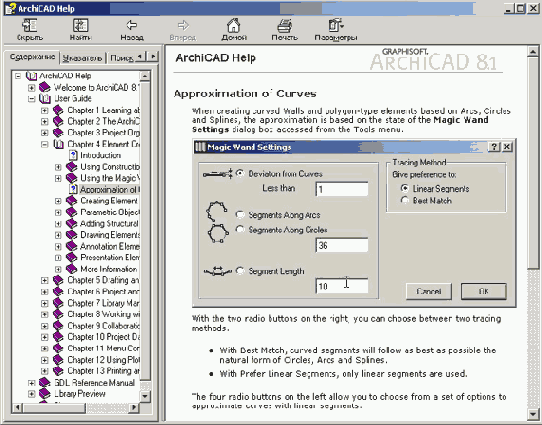Select the Segments Along Circles radio button
The width and height of the screenshot is (542, 425).
coord(240,229)
